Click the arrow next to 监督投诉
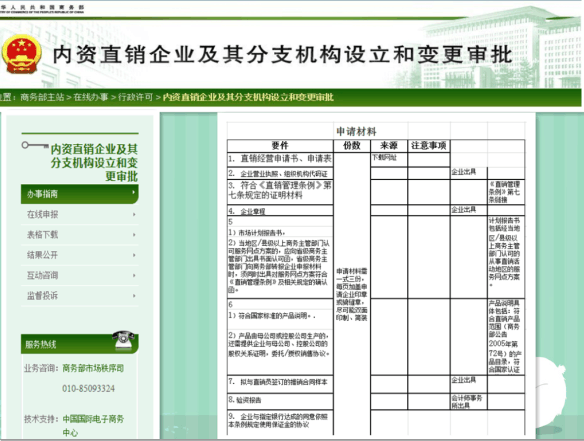This screenshot has width=584, height=441. point(134,296)
